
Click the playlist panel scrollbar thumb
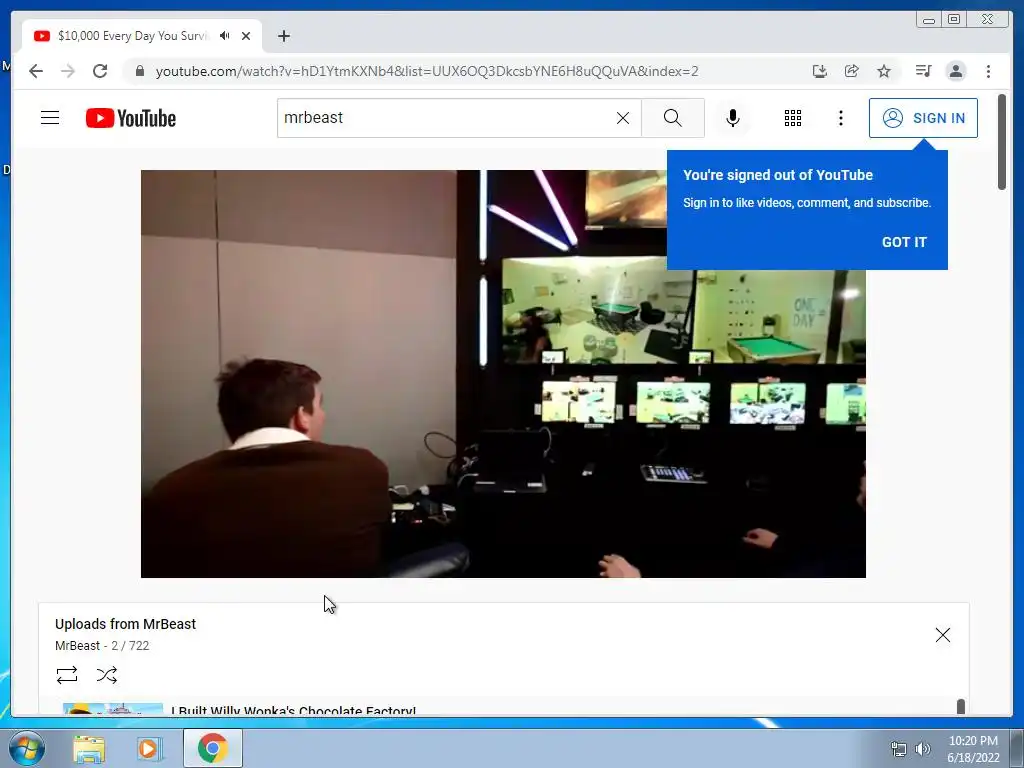[x=961, y=707]
